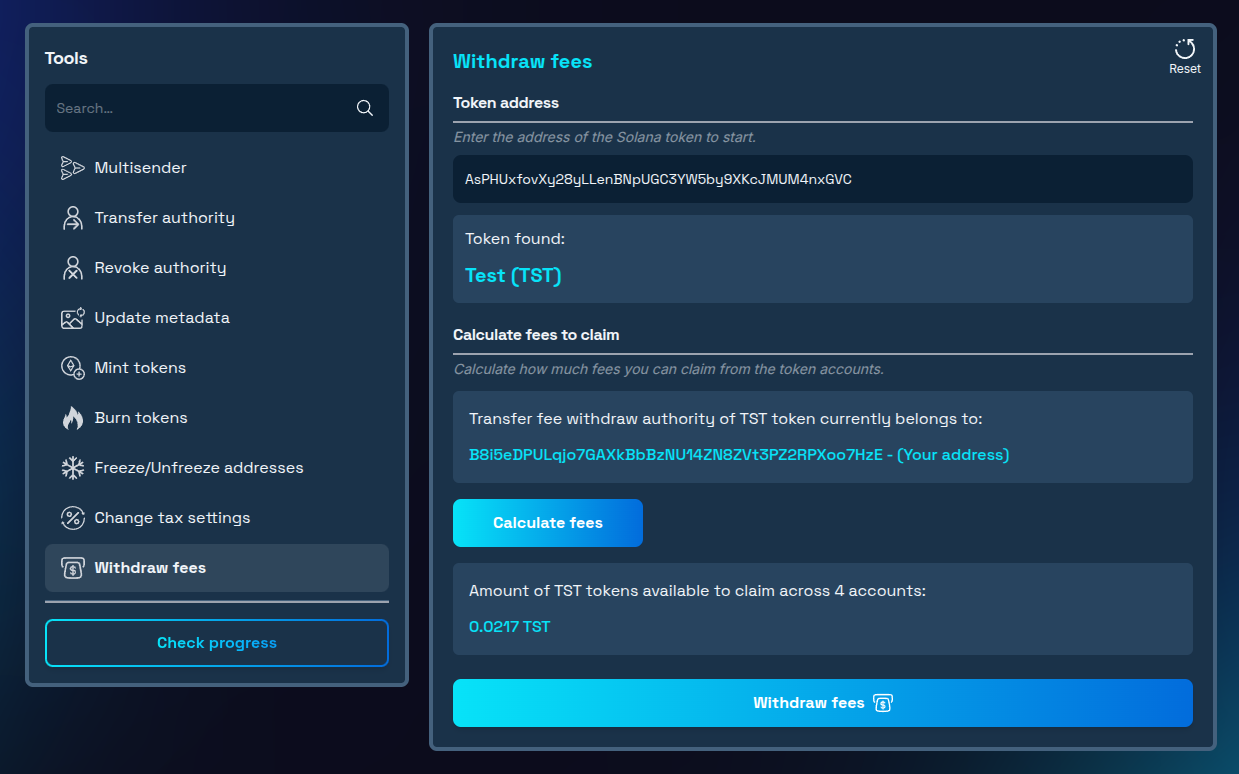Click the 'Calculate how much fees' hint text

pos(669,369)
